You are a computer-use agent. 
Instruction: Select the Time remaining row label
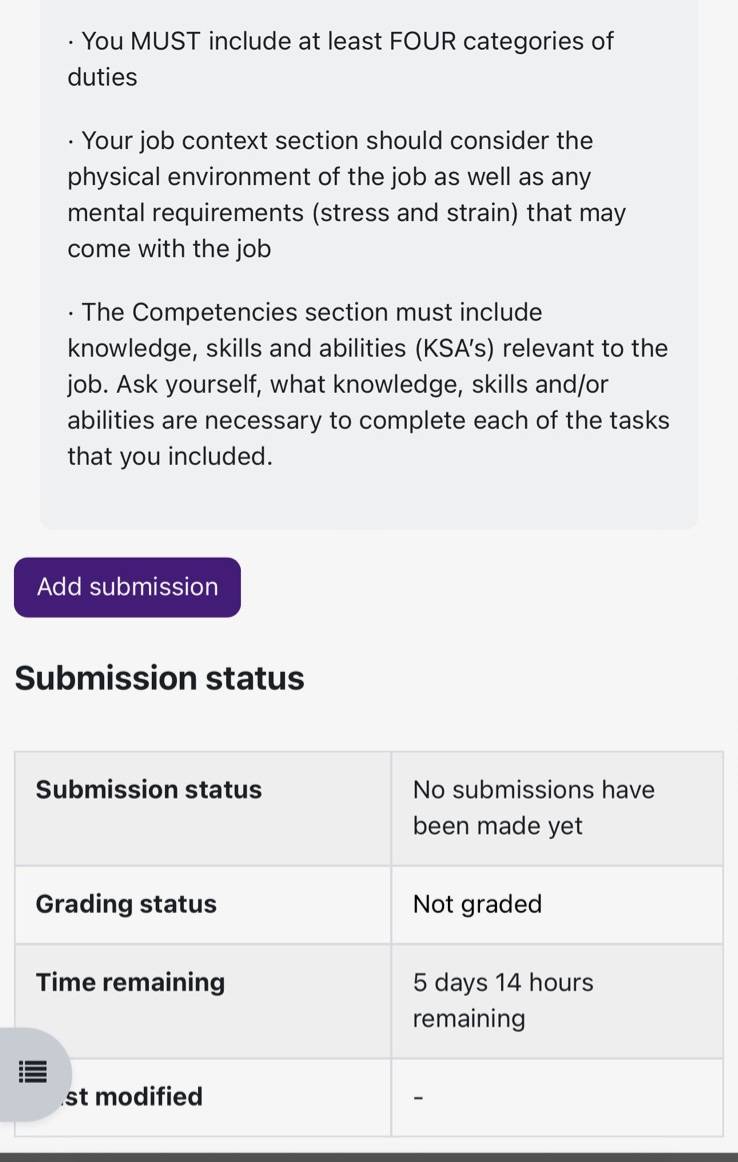click(x=130, y=982)
